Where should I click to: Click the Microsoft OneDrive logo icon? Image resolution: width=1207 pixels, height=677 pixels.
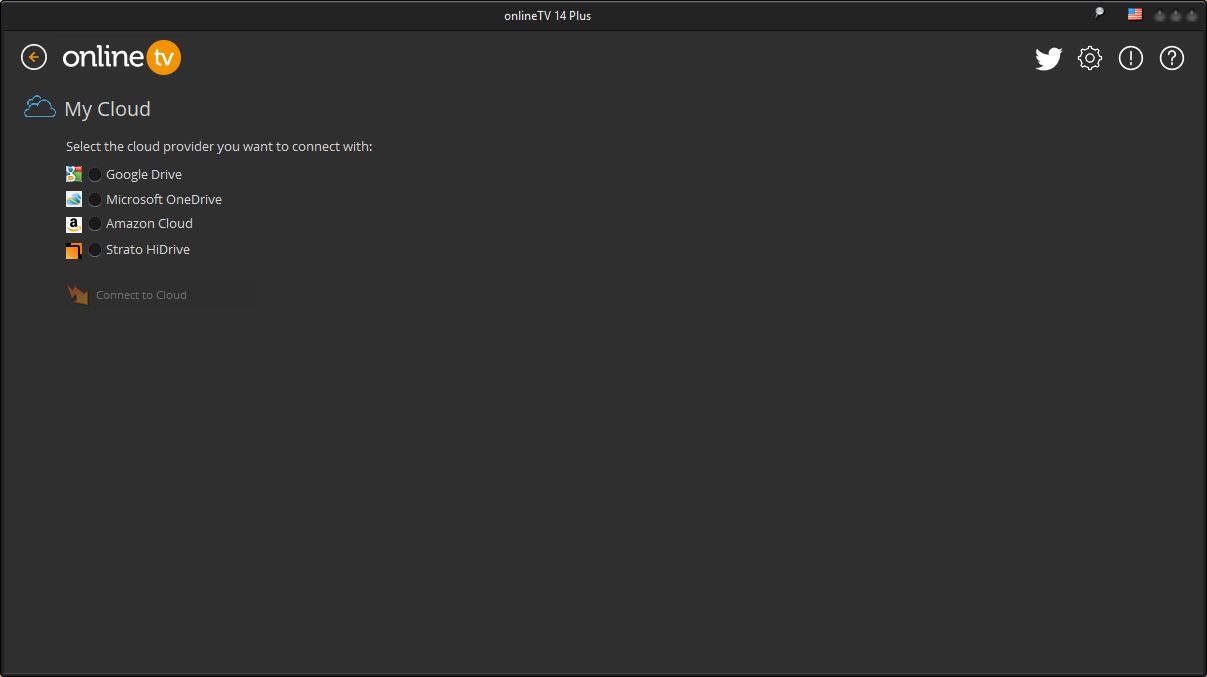click(74, 199)
